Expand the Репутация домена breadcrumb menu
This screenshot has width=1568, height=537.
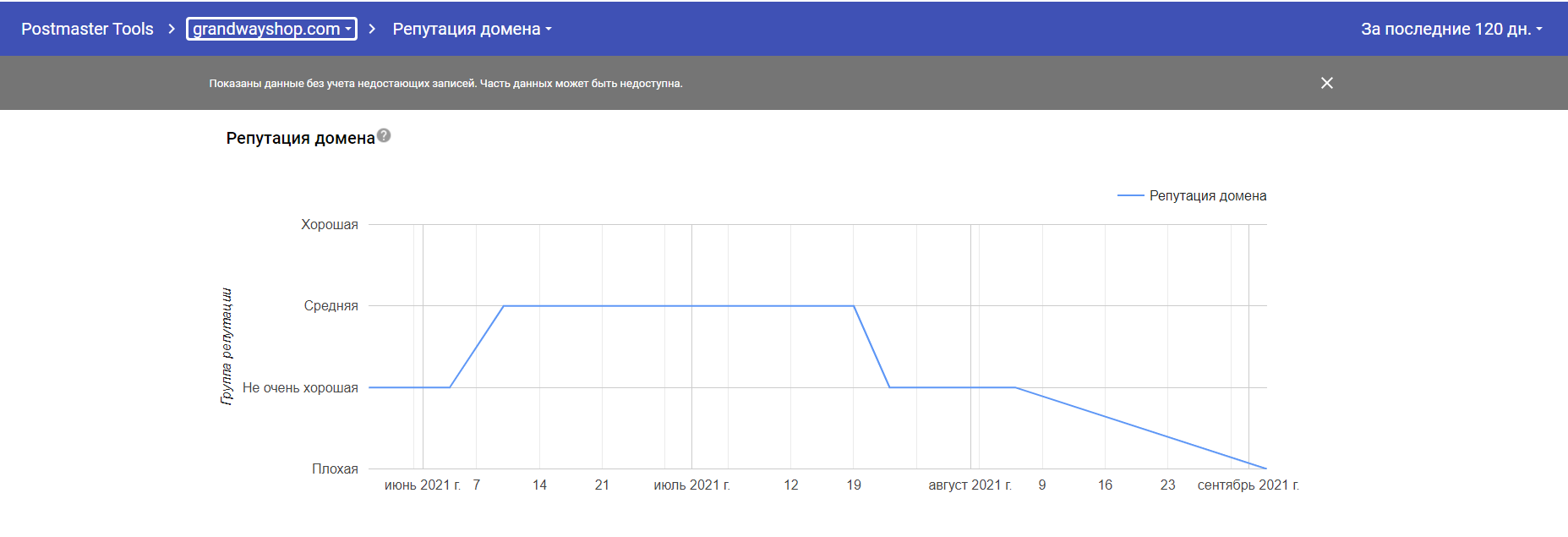point(472,29)
